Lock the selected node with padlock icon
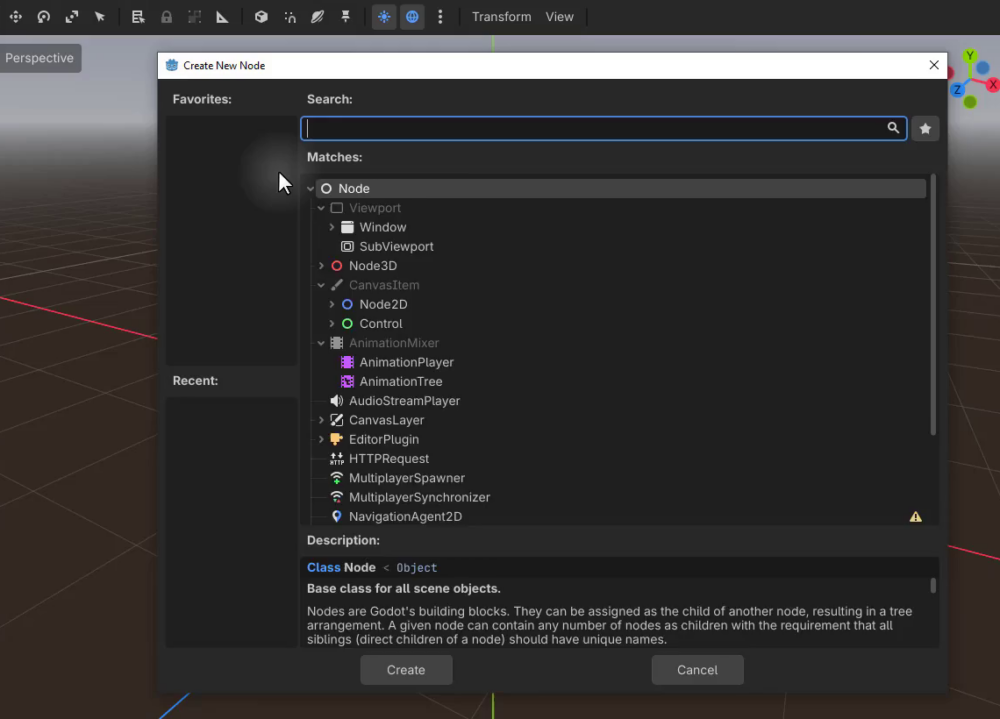Image resolution: width=1000 pixels, height=719 pixels. coord(166,17)
